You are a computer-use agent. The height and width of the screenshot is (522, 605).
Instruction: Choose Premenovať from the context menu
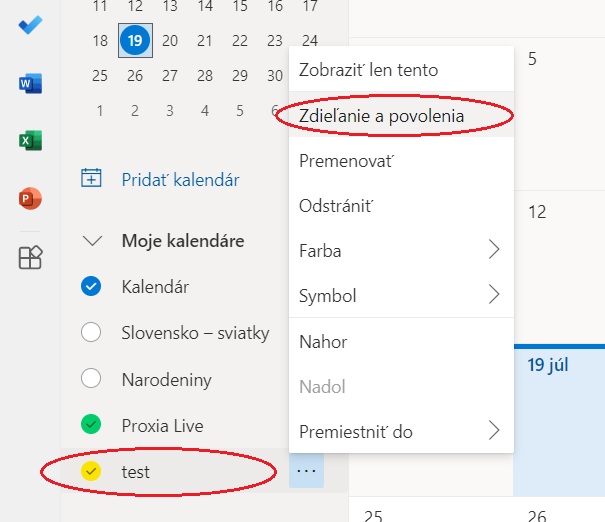tap(346, 160)
